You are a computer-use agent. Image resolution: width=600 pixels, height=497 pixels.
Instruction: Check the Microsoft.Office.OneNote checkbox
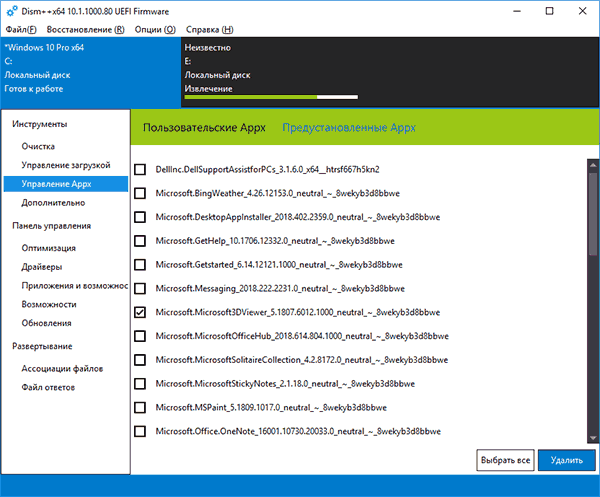[x=140, y=431]
